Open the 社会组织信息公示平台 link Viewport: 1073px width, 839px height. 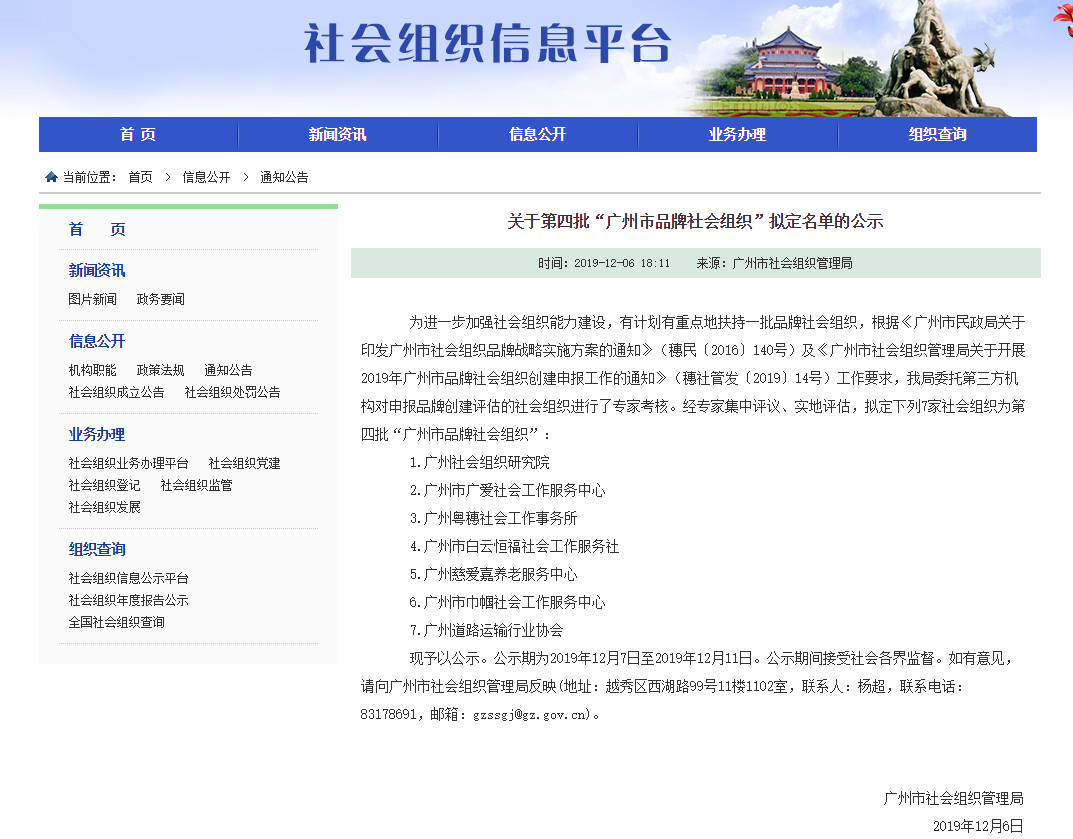click(129, 578)
